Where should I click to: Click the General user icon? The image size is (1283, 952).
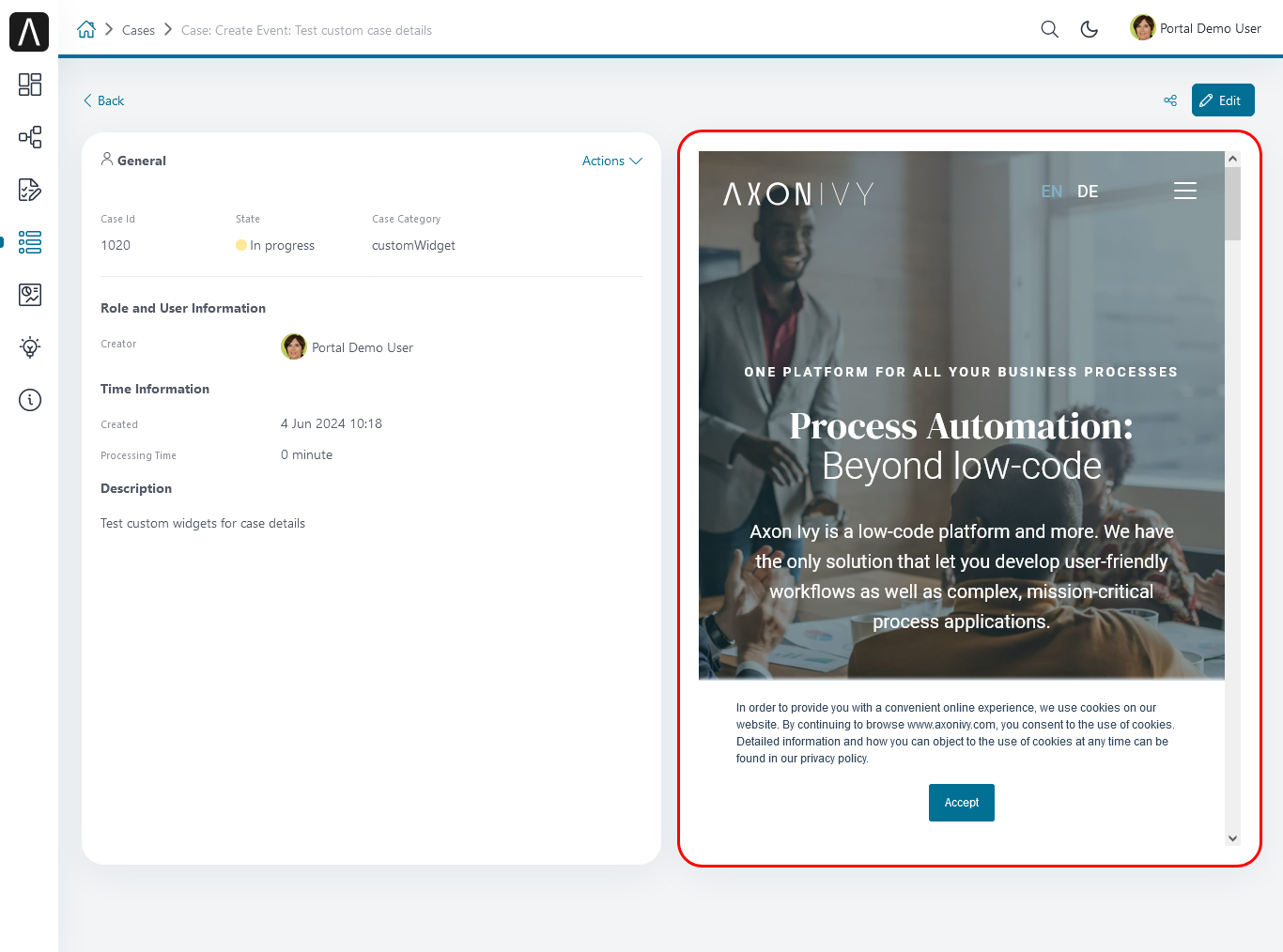pyautogui.click(x=107, y=159)
